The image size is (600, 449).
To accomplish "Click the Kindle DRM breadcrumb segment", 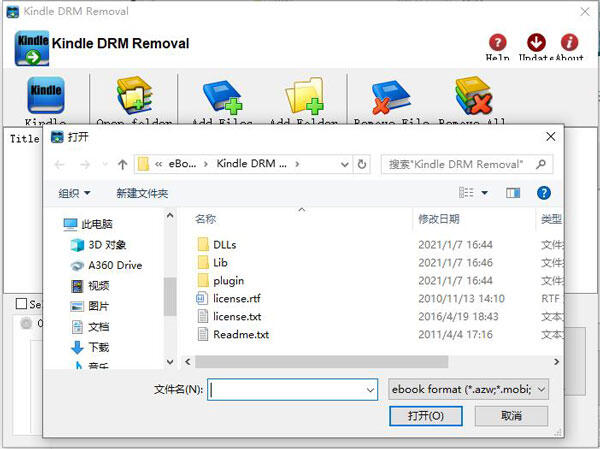I will 251,164.
